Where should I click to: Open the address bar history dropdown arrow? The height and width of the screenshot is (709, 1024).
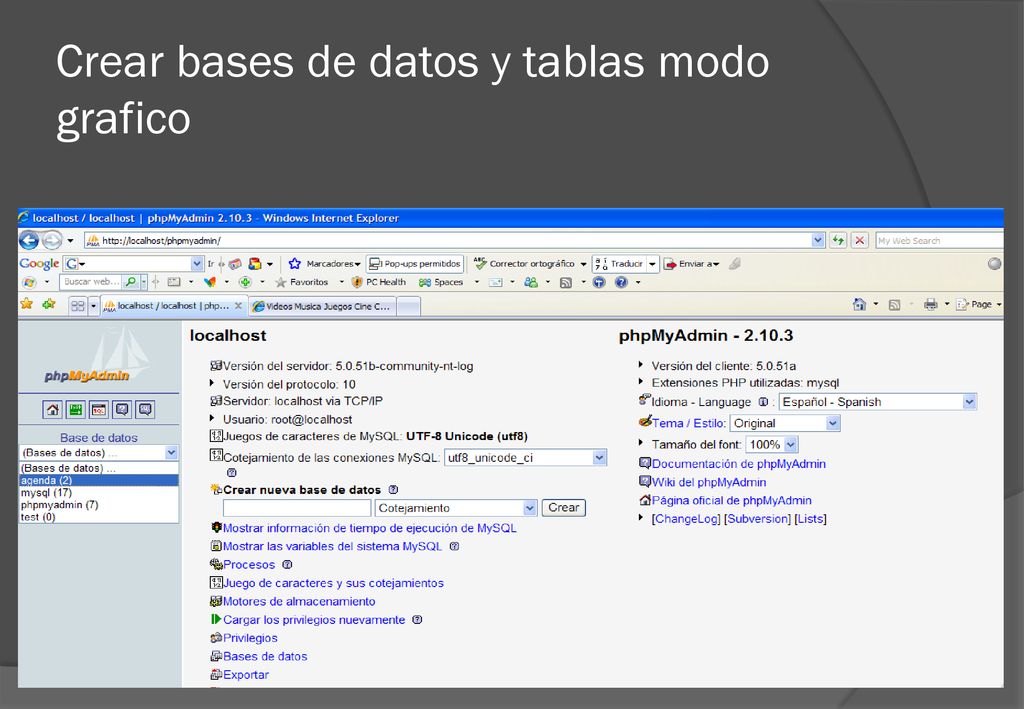[818, 241]
